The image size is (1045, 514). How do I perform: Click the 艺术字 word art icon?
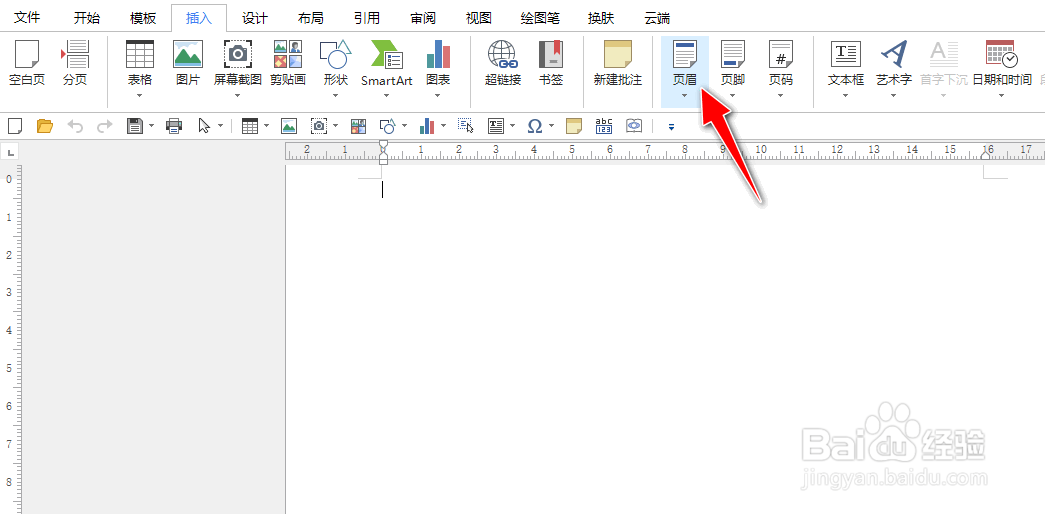[x=894, y=54]
